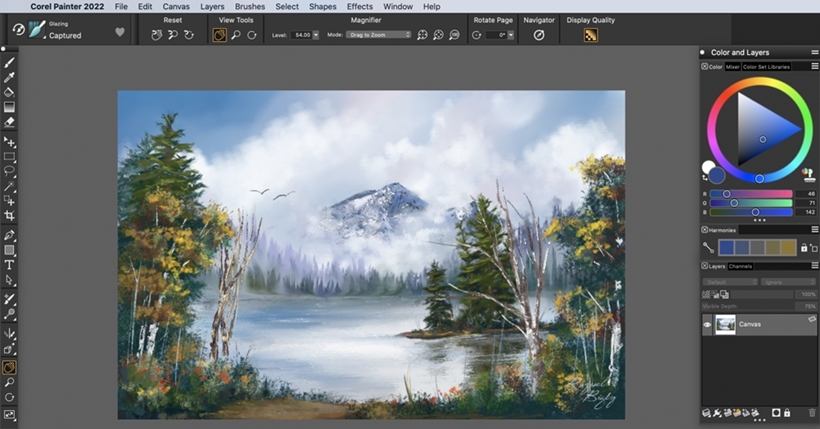
Task: Select the Dropper tool
Action: [9, 77]
